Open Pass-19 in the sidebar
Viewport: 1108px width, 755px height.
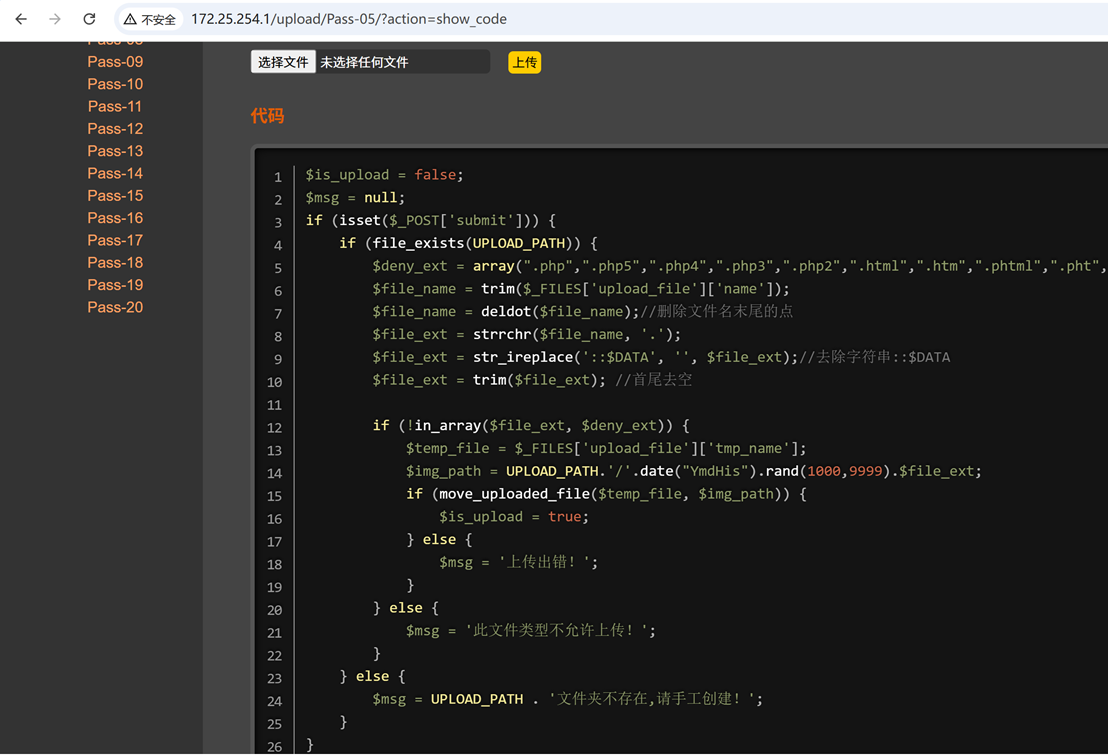coord(115,285)
